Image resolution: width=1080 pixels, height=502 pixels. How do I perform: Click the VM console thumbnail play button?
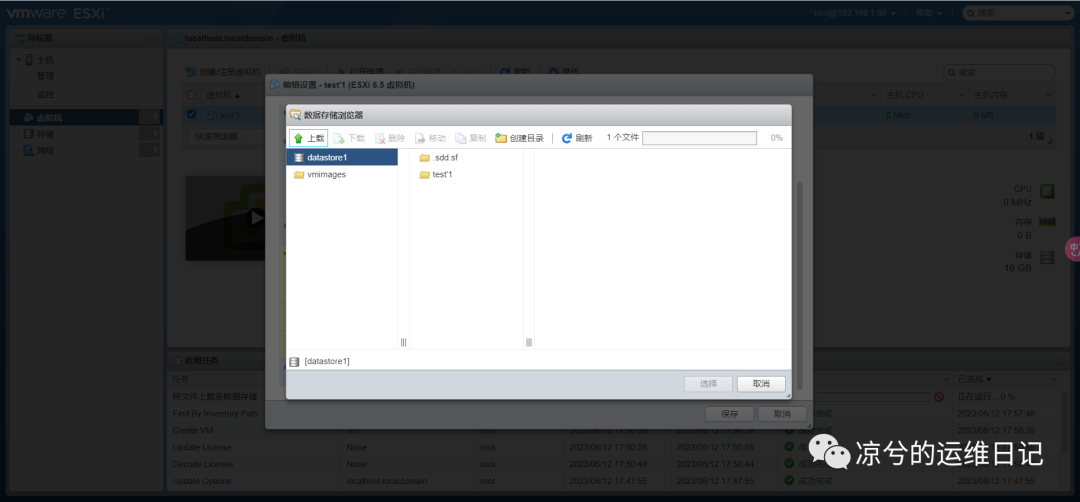point(257,218)
